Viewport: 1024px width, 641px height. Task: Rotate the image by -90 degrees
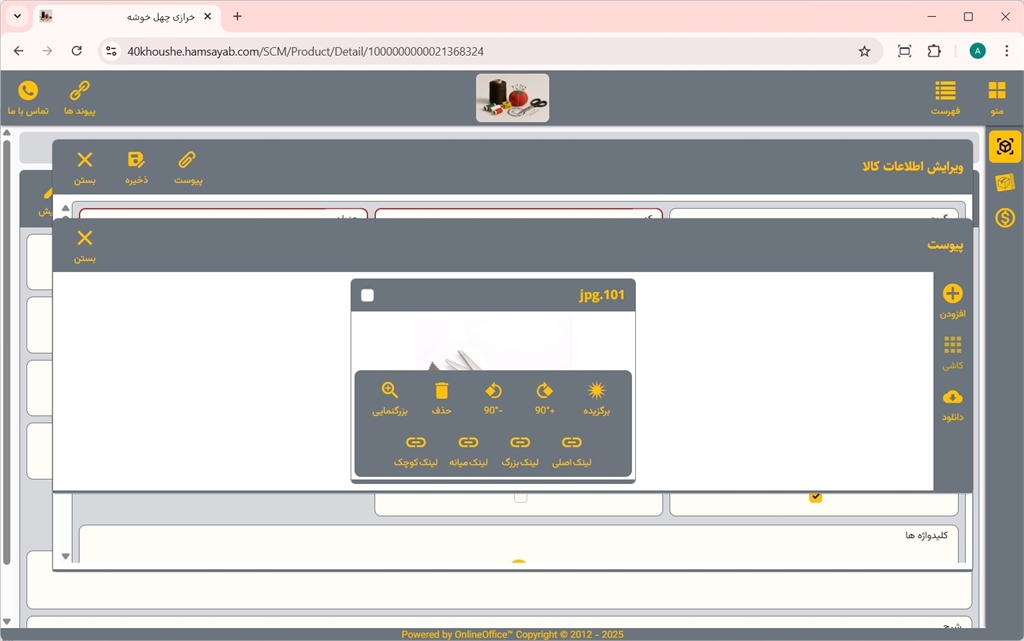[x=493, y=391]
